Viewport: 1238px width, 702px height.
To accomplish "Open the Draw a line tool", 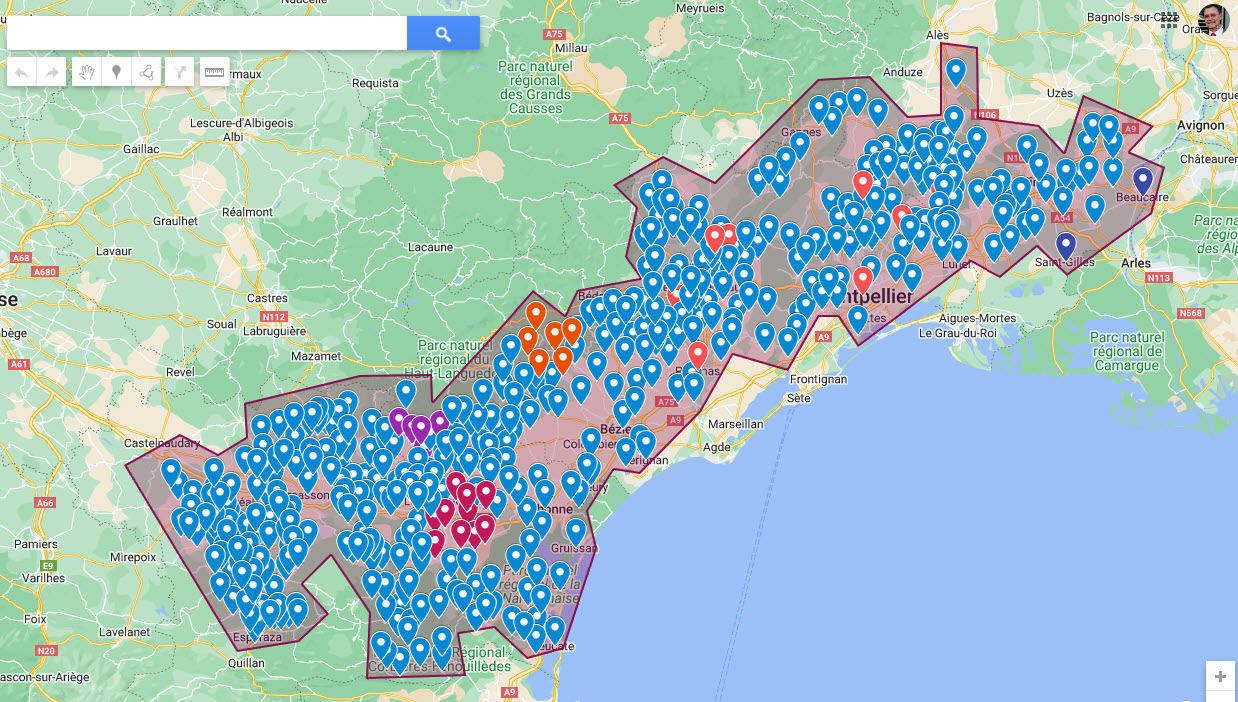I will 146,72.
